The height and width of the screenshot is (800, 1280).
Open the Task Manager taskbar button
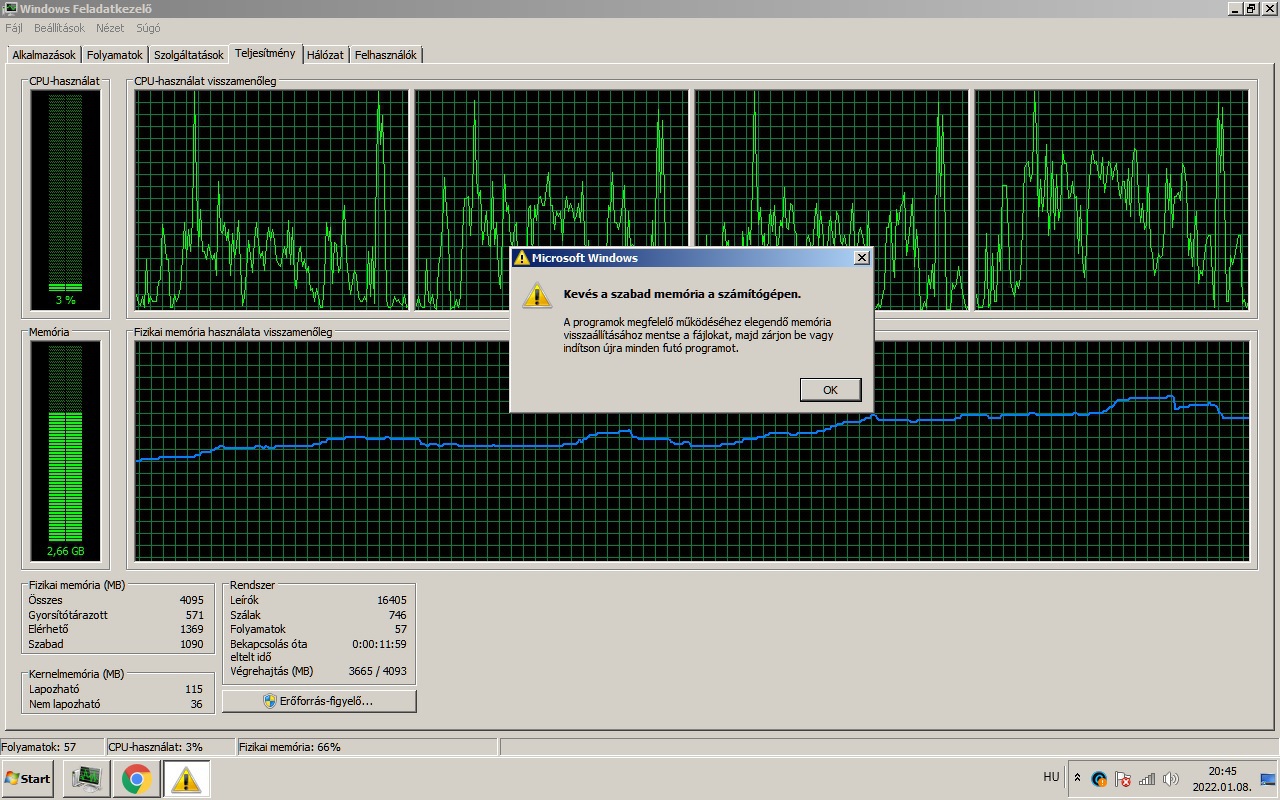click(87, 779)
